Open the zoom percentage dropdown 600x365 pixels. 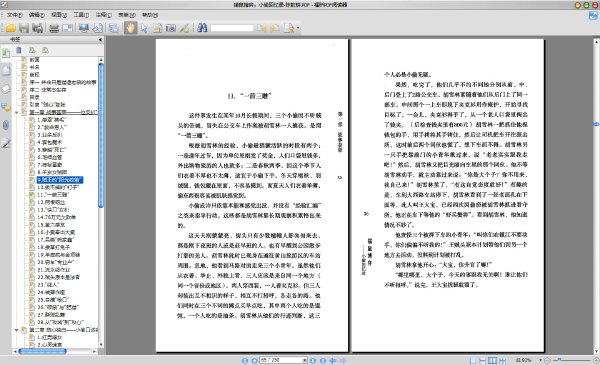pos(540,360)
